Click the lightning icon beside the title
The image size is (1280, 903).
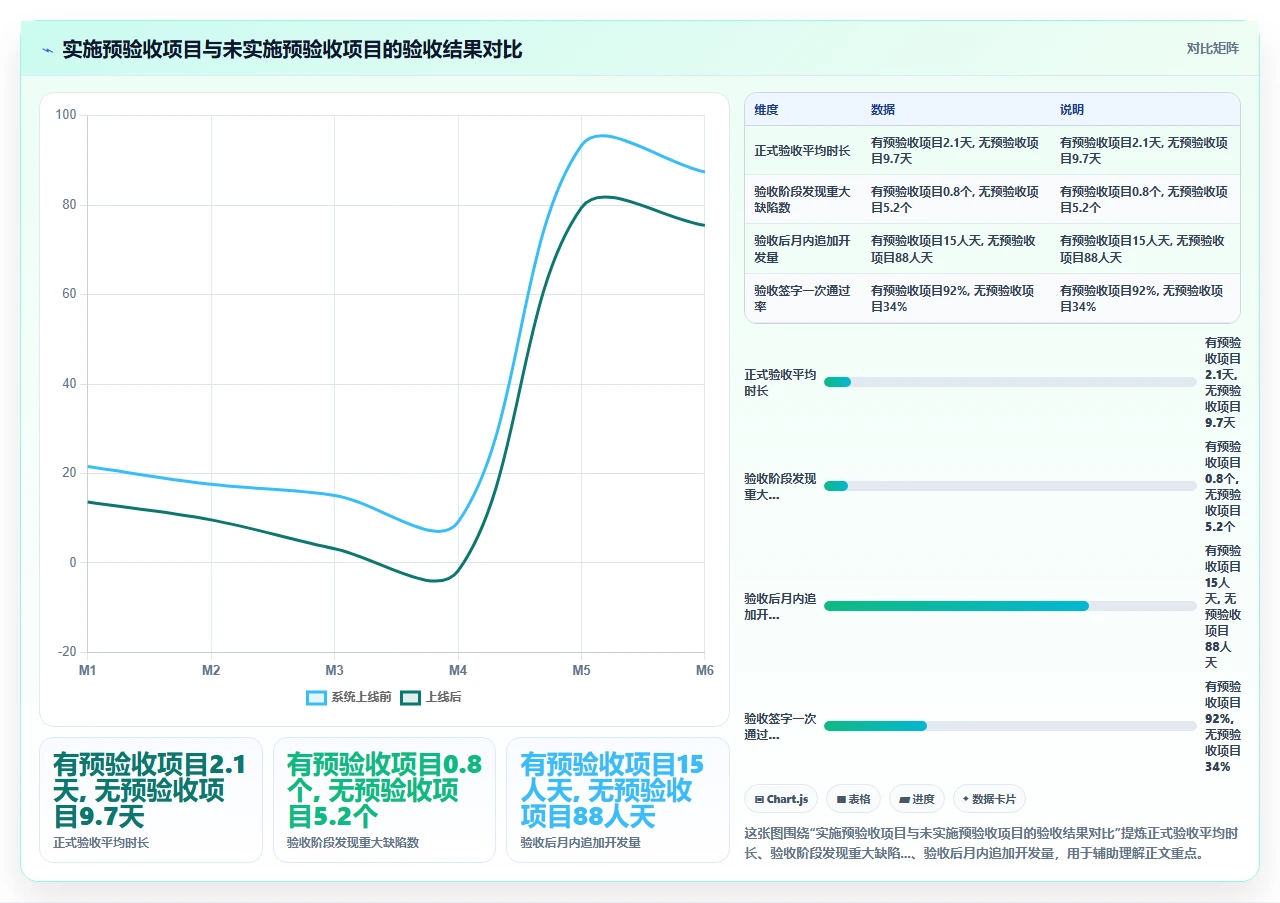[x=47, y=50]
